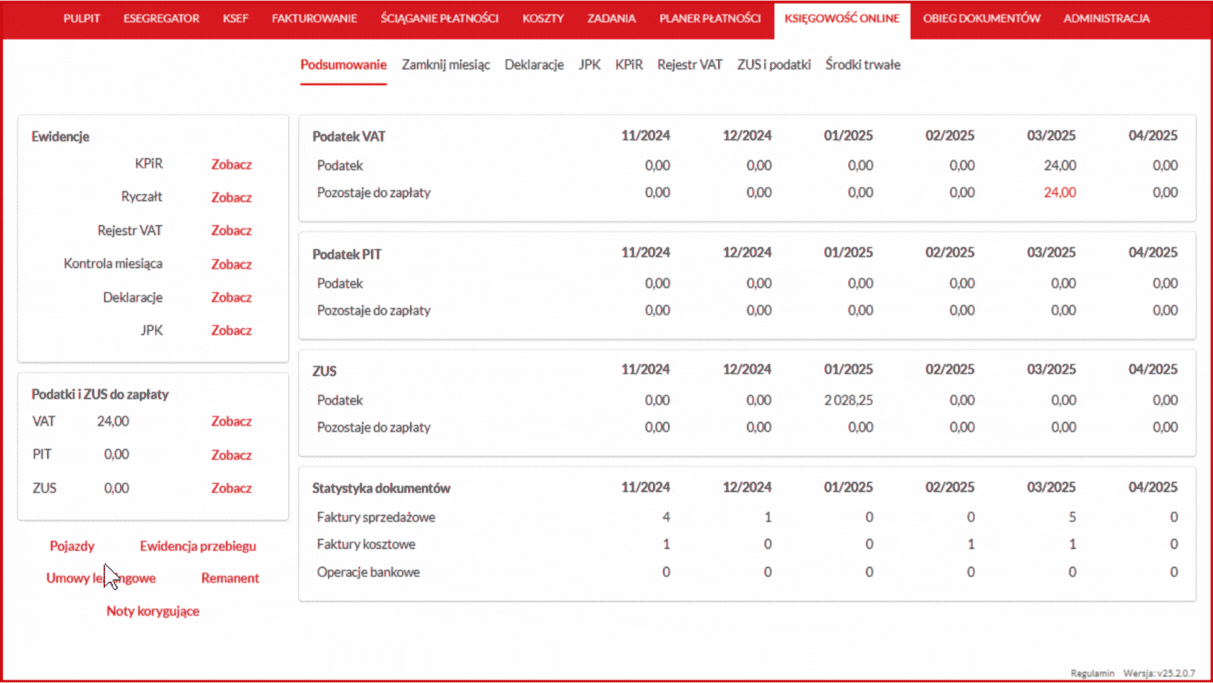Open the PULPIT menu item
Viewport: 1213px width, 683px height.
coord(81,18)
